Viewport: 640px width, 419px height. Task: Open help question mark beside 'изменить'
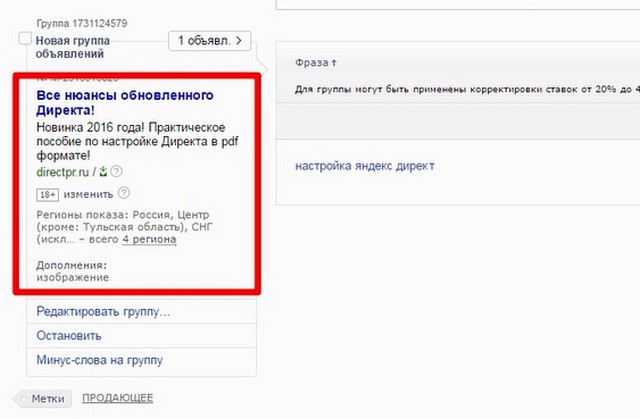(124, 193)
